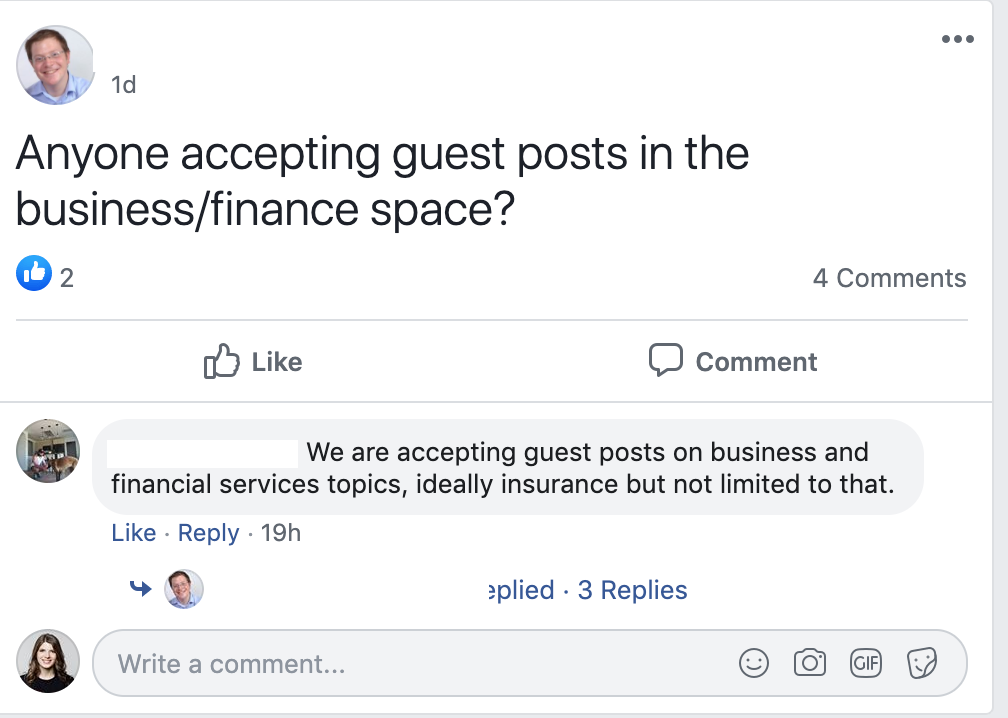Screen dimensions: 1008x718
Task: Click the commenter's profile picture
Action: 48,451
